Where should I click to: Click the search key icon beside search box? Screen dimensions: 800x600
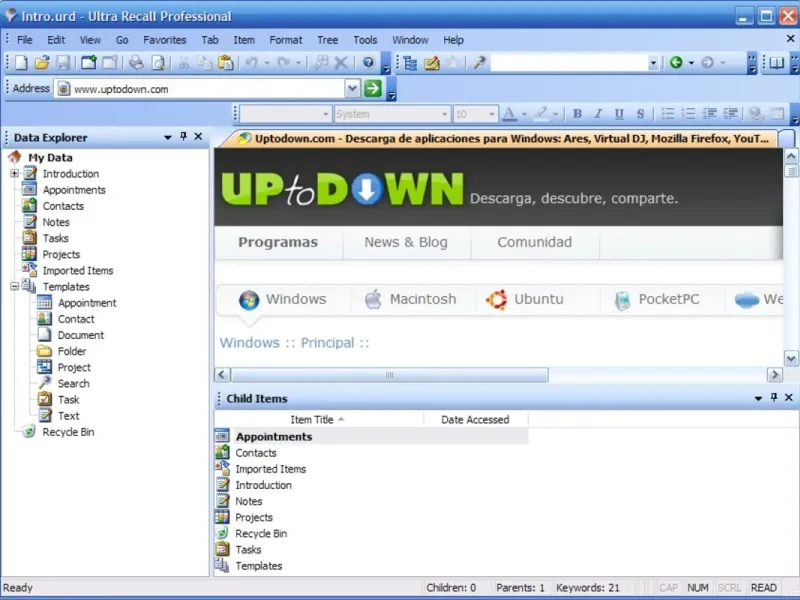tap(479, 63)
